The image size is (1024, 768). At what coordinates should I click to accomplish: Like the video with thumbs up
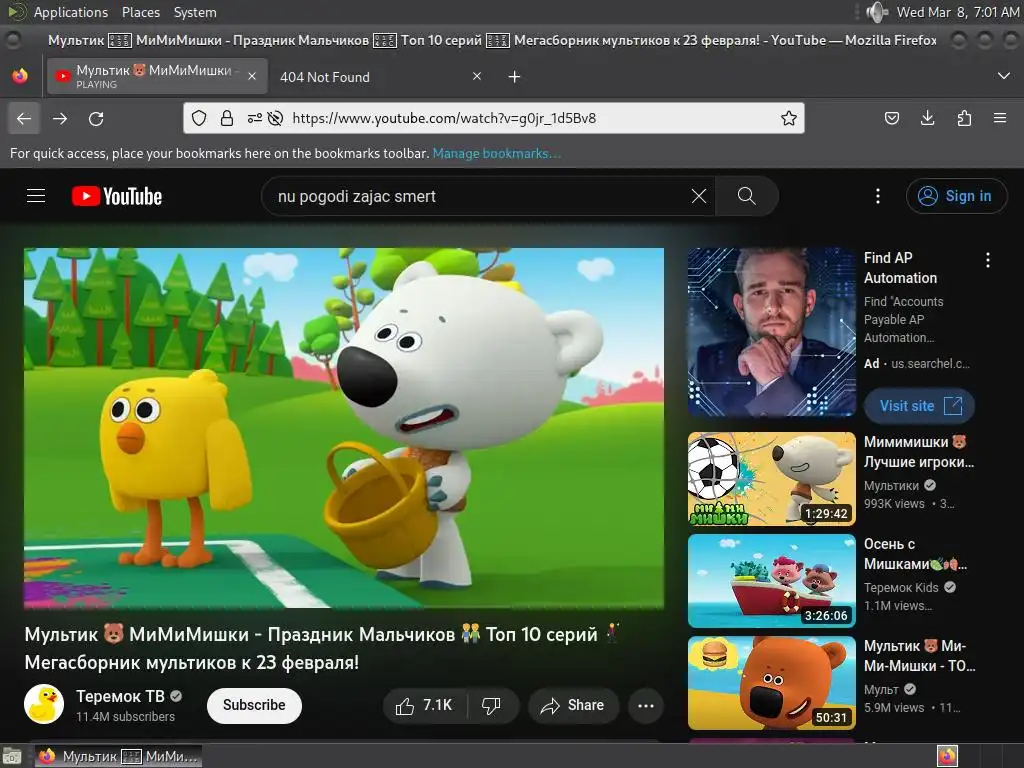(424, 705)
